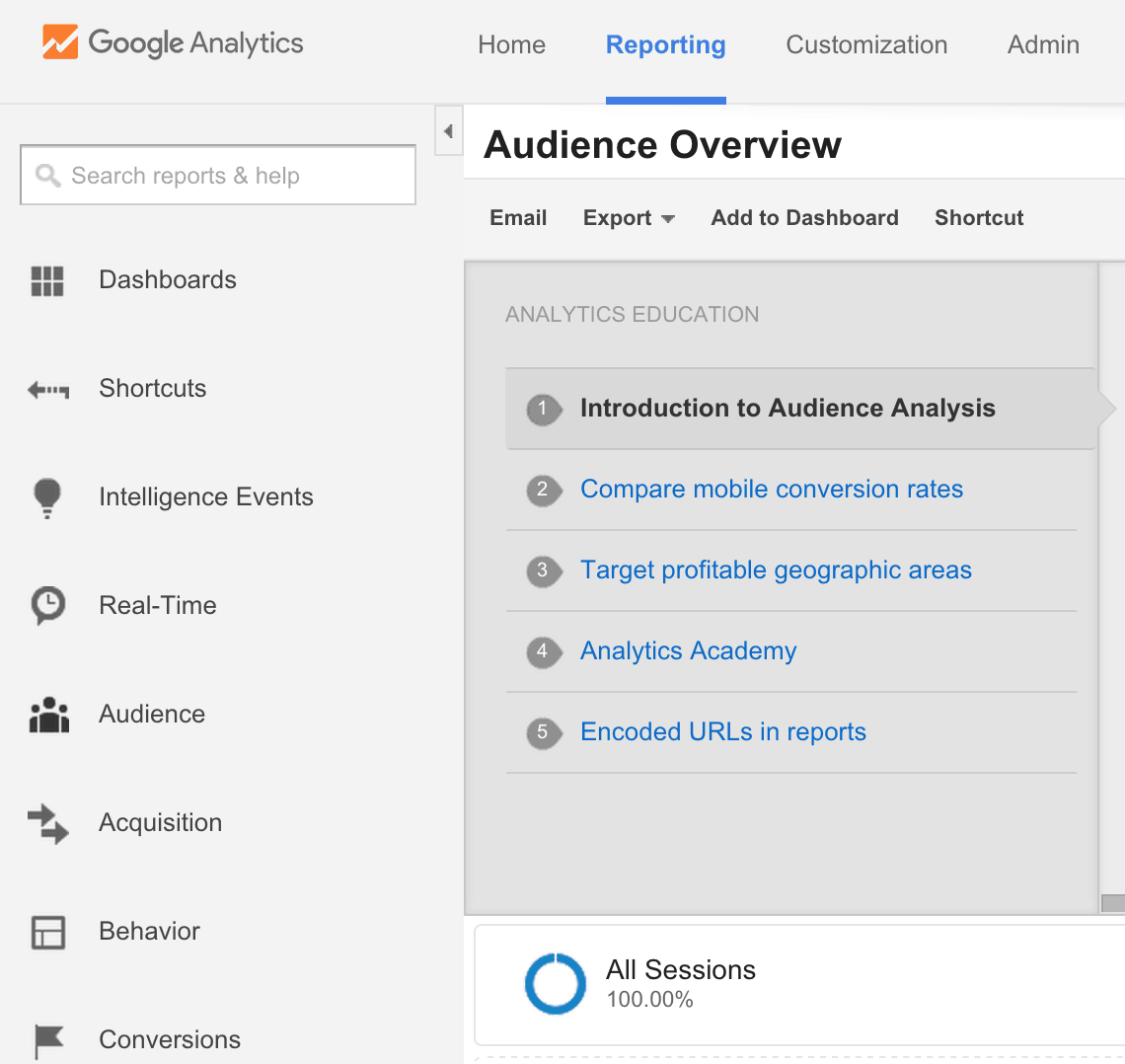Click the Acquisition arrows icon
Image resolution: width=1125 pixels, height=1064 pixels.
pyautogui.click(x=48, y=823)
